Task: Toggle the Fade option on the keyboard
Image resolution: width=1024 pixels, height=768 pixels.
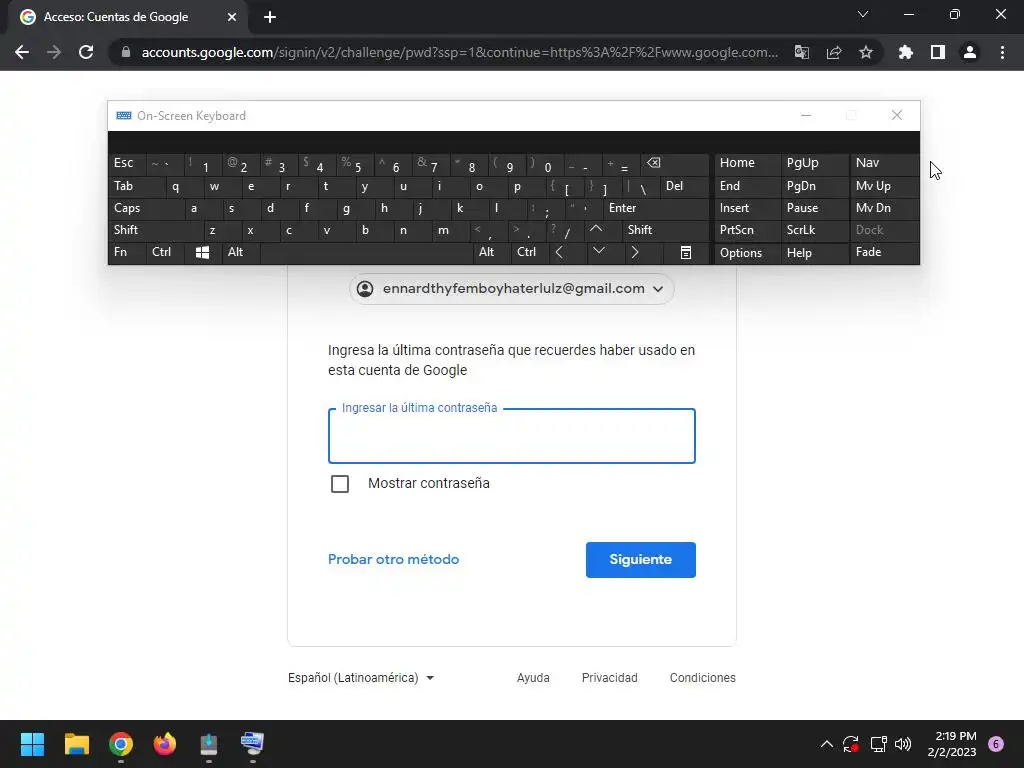Action: [x=884, y=253]
